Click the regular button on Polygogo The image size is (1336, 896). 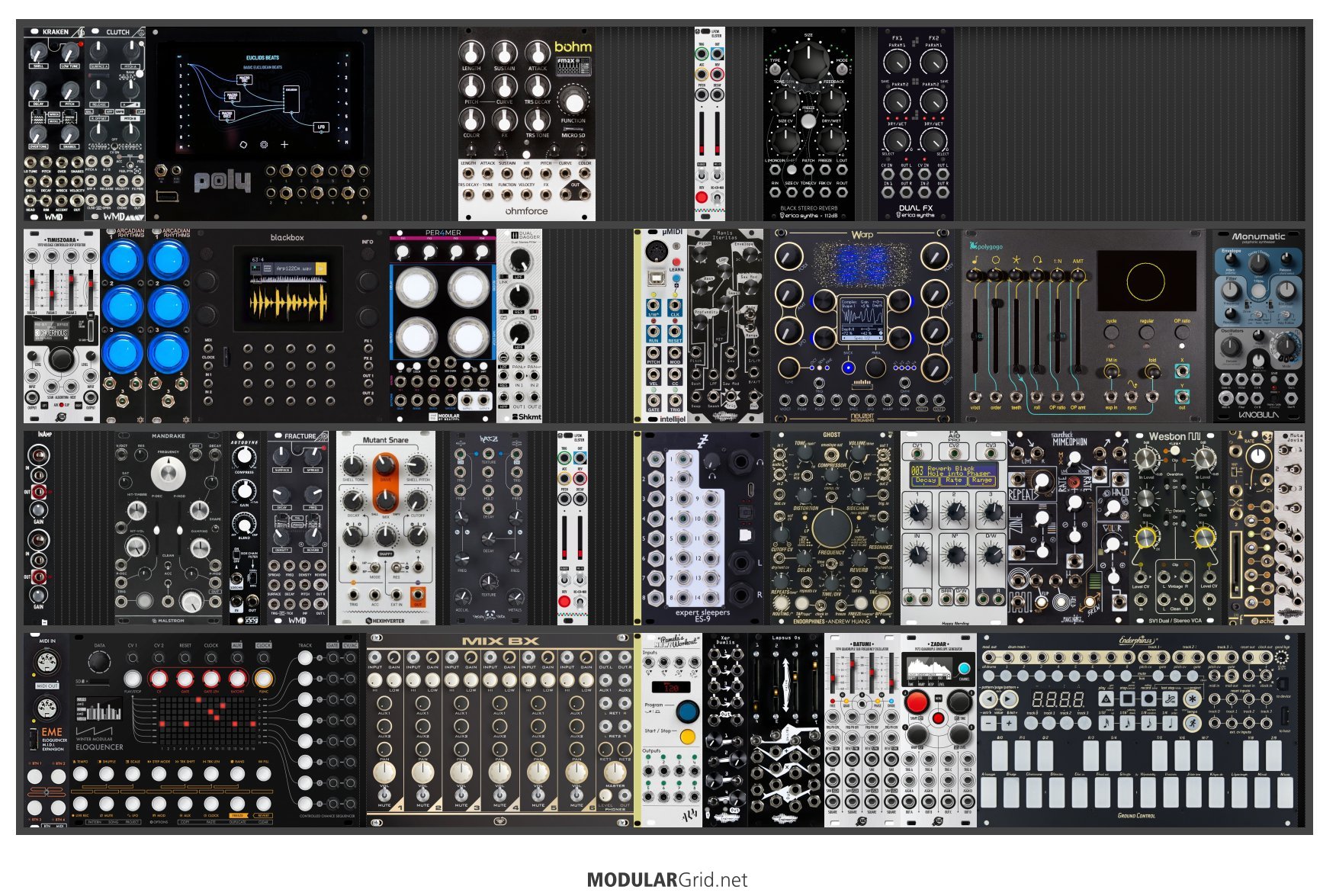pos(1146,333)
